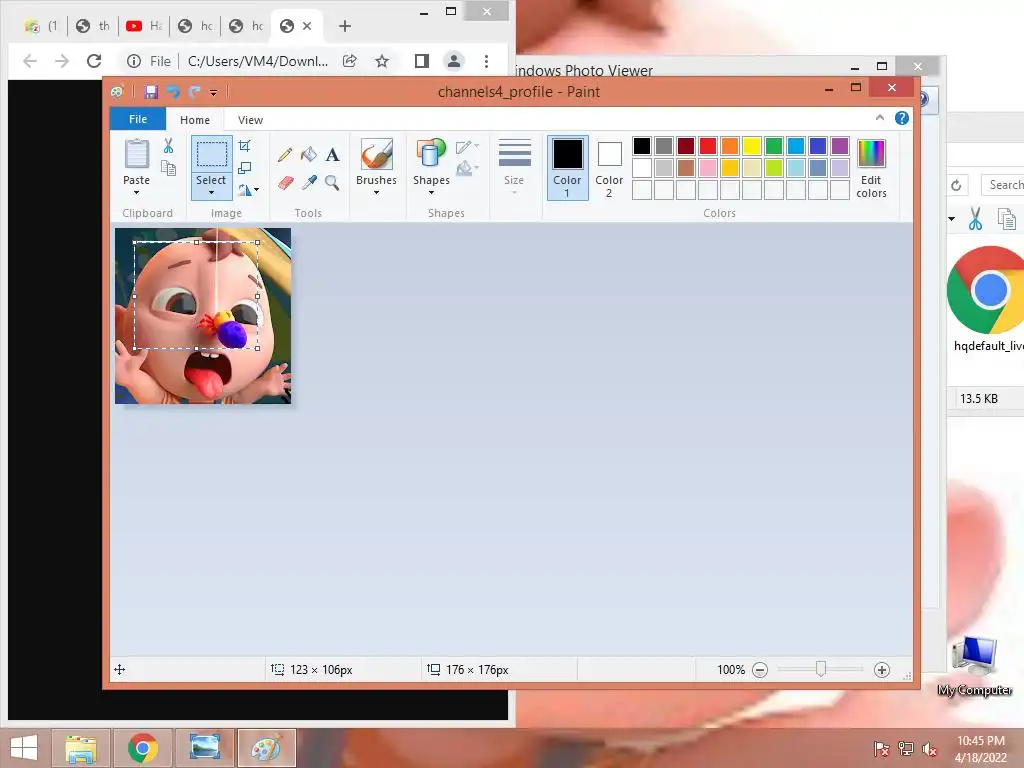
Task: Click zoom in plus button
Action: pos(882,670)
